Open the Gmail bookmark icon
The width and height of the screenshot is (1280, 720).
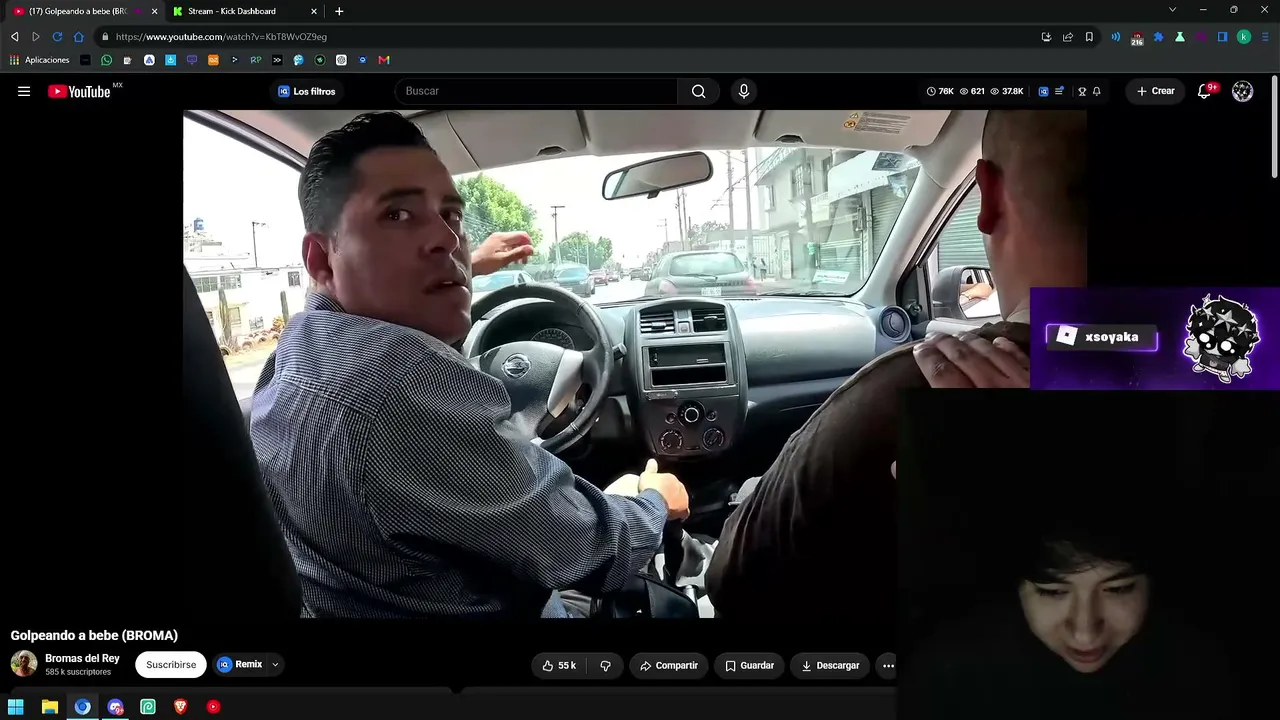coord(383,60)
